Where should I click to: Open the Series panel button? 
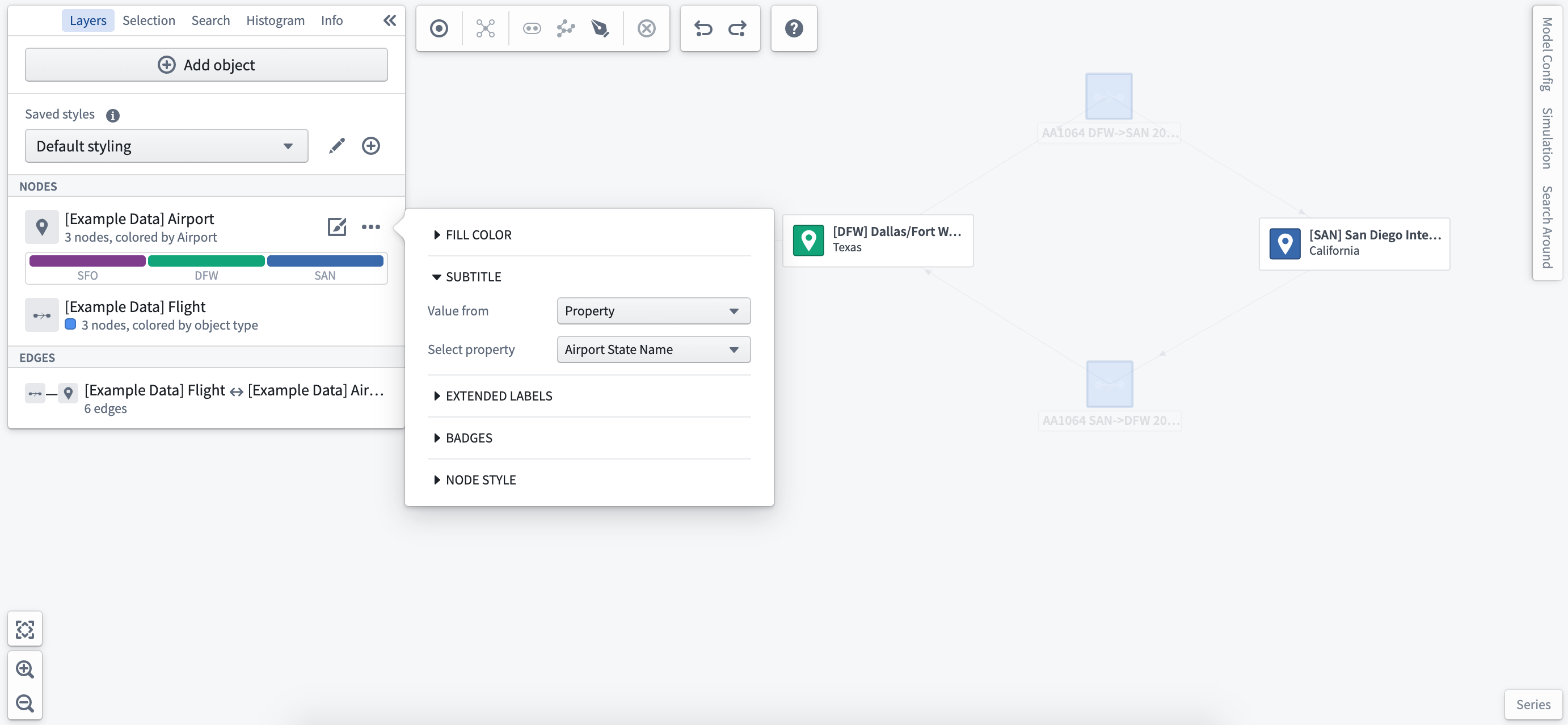click(1533, 705)
